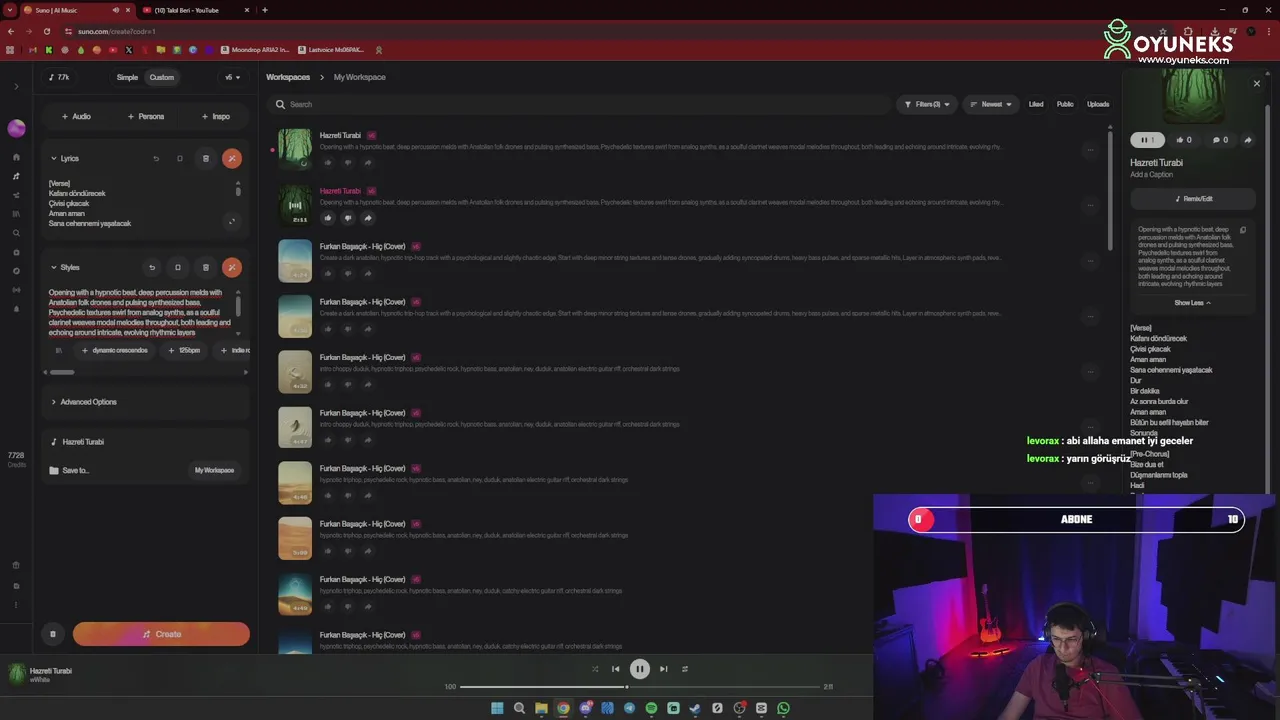Image resolution: width=1280 pixels, height=720 pixels.
Task: Go to Workspaces breadcrumb
Action: 288,77
